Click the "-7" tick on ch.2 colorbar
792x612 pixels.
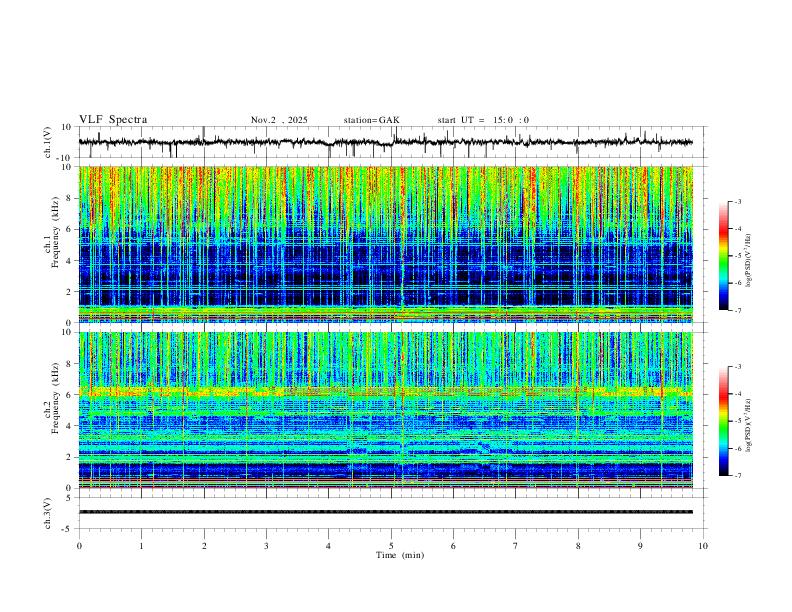(737, 475)
